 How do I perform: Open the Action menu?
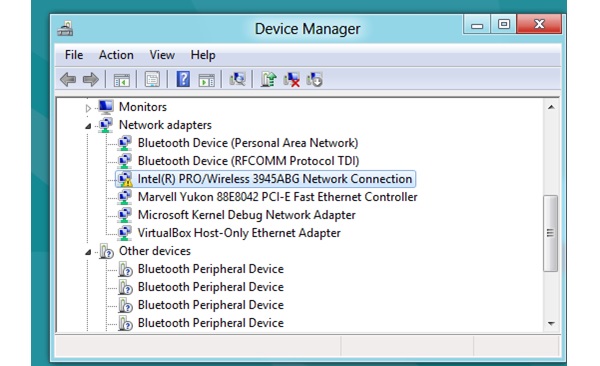tap(116, 55)
